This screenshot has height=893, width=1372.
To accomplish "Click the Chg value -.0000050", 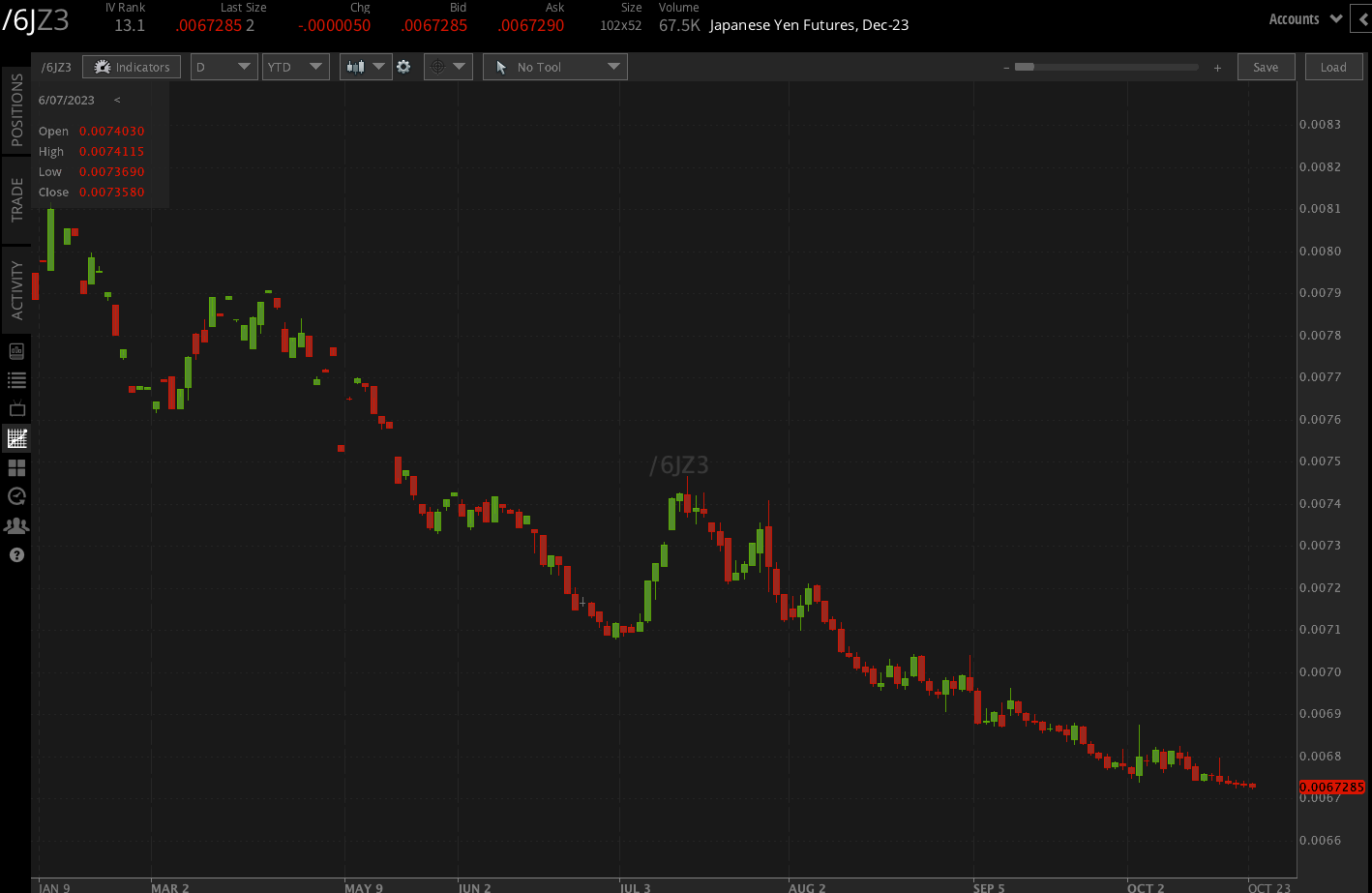I will tap(334, 26).
